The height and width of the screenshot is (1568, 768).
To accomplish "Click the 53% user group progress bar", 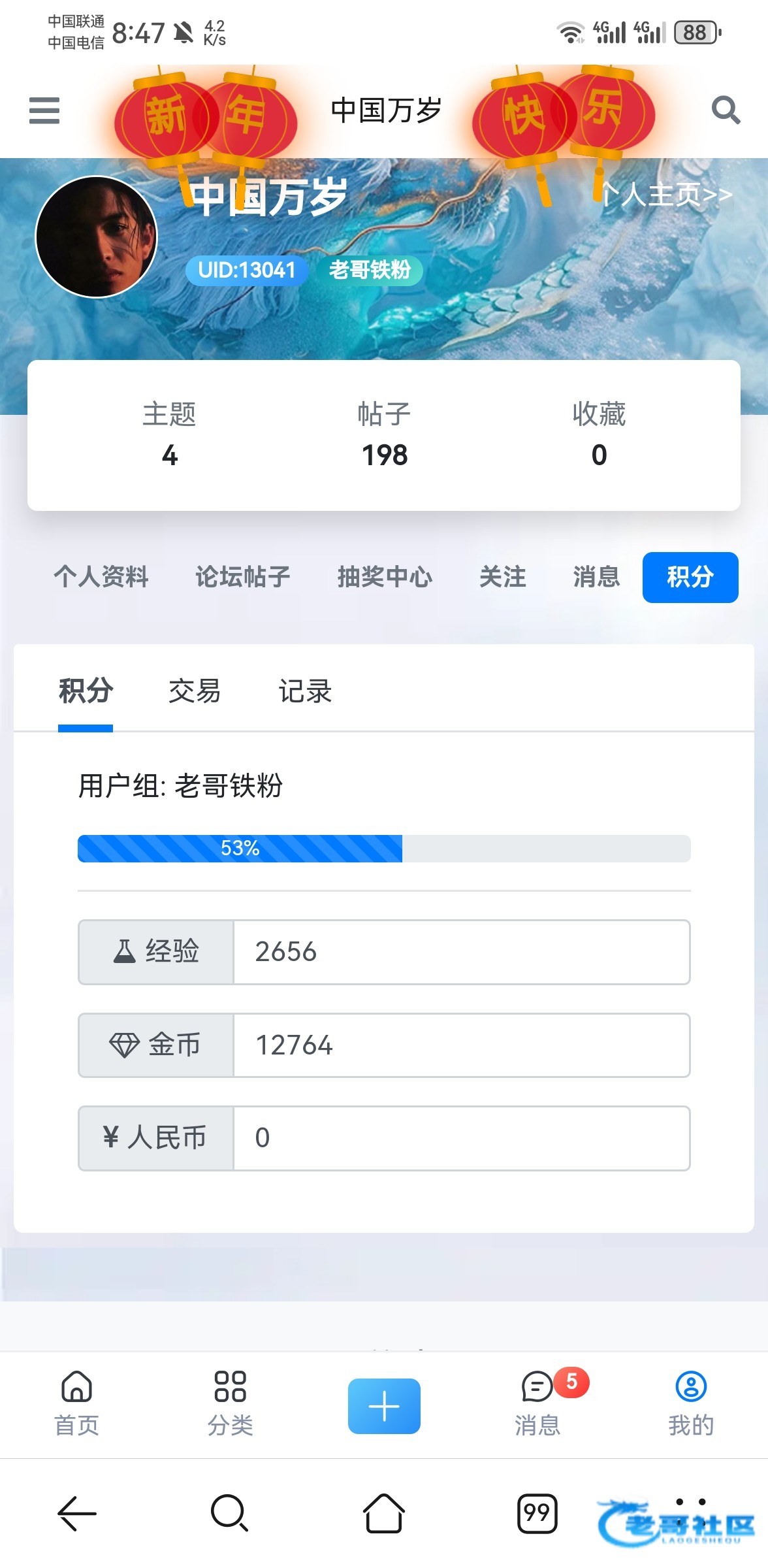I will [x=384, y=849].
